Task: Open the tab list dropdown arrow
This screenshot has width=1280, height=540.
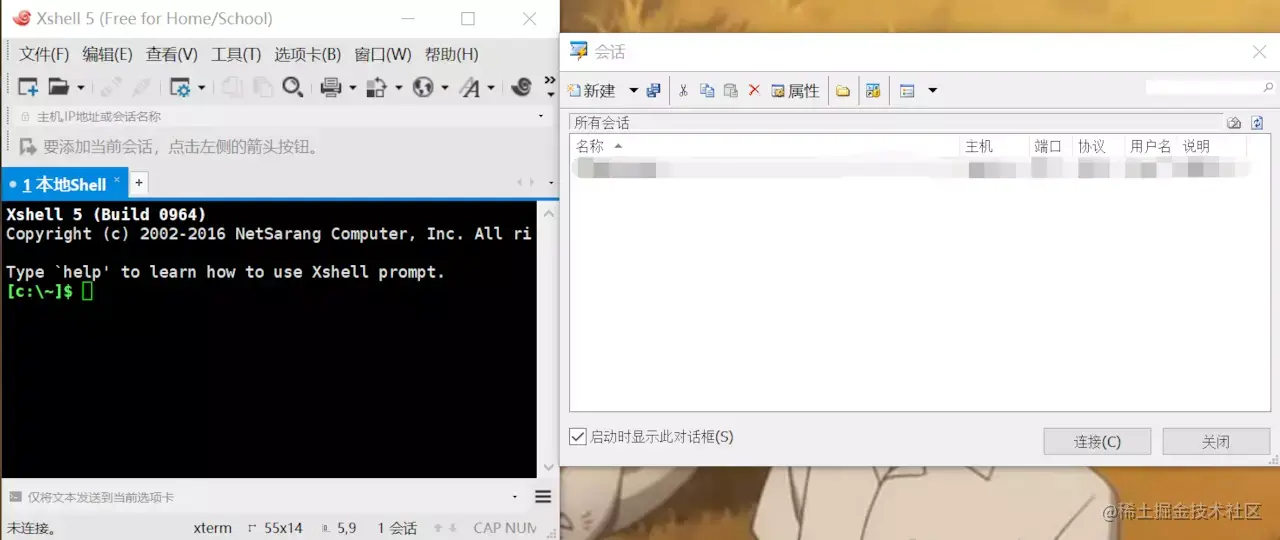Action: 551,183
